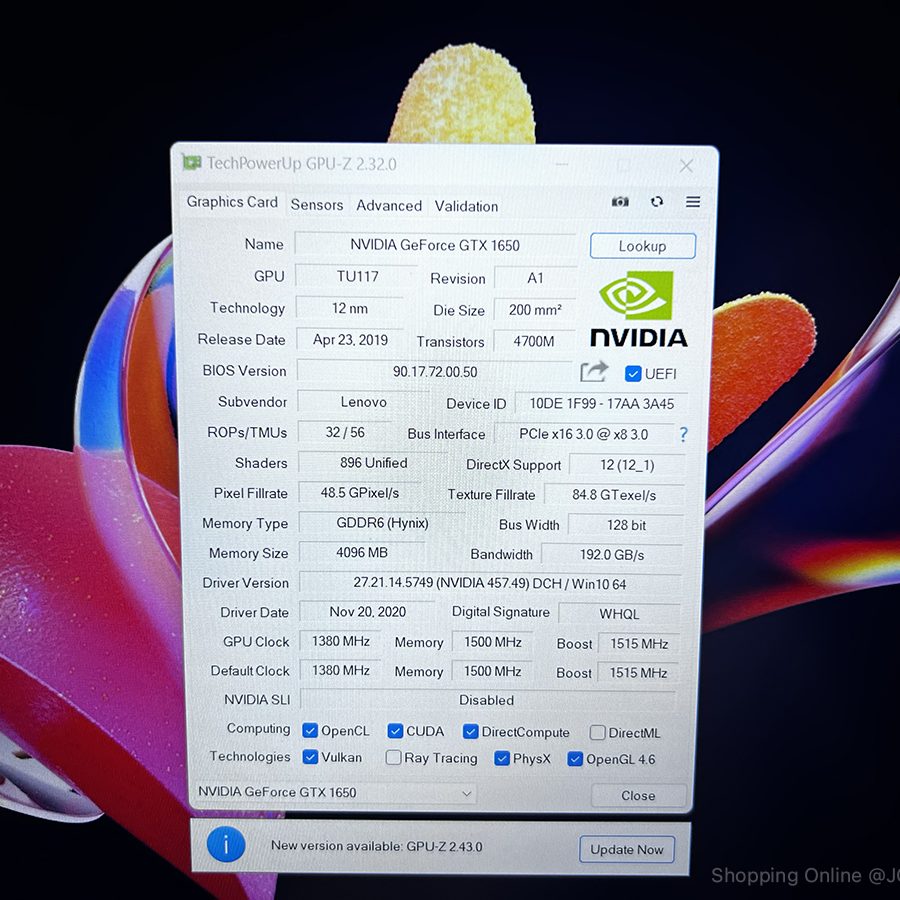Image resolution: width=900 pixels, height=900 pixels.
Task: Take a screenshot with the camera icon
Action: 620,201
